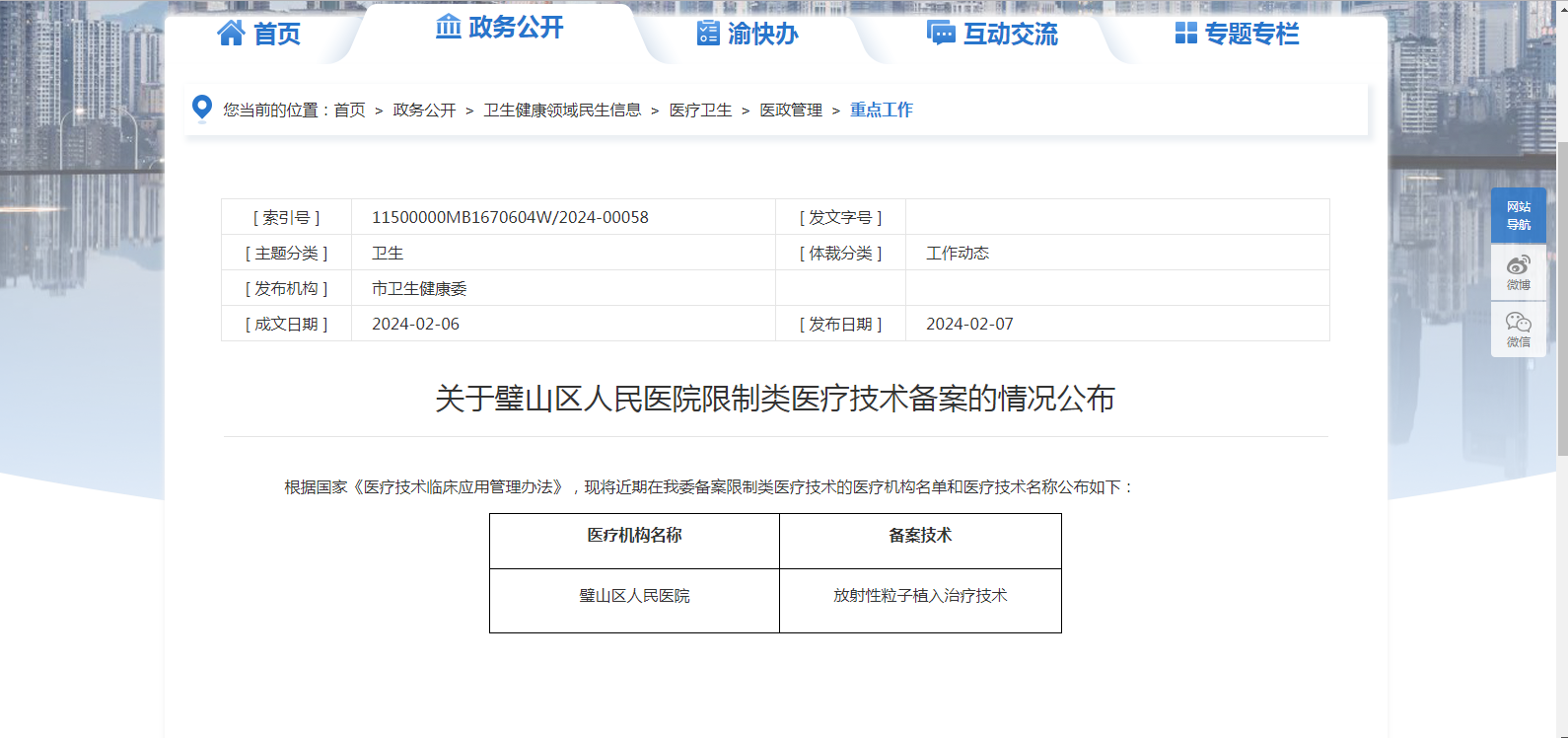The height and width of the screenshot is (738, 1568).
Task: Click 政务公开 breadcrumb link
Action: pyautogui.click(x=424, y=111)
